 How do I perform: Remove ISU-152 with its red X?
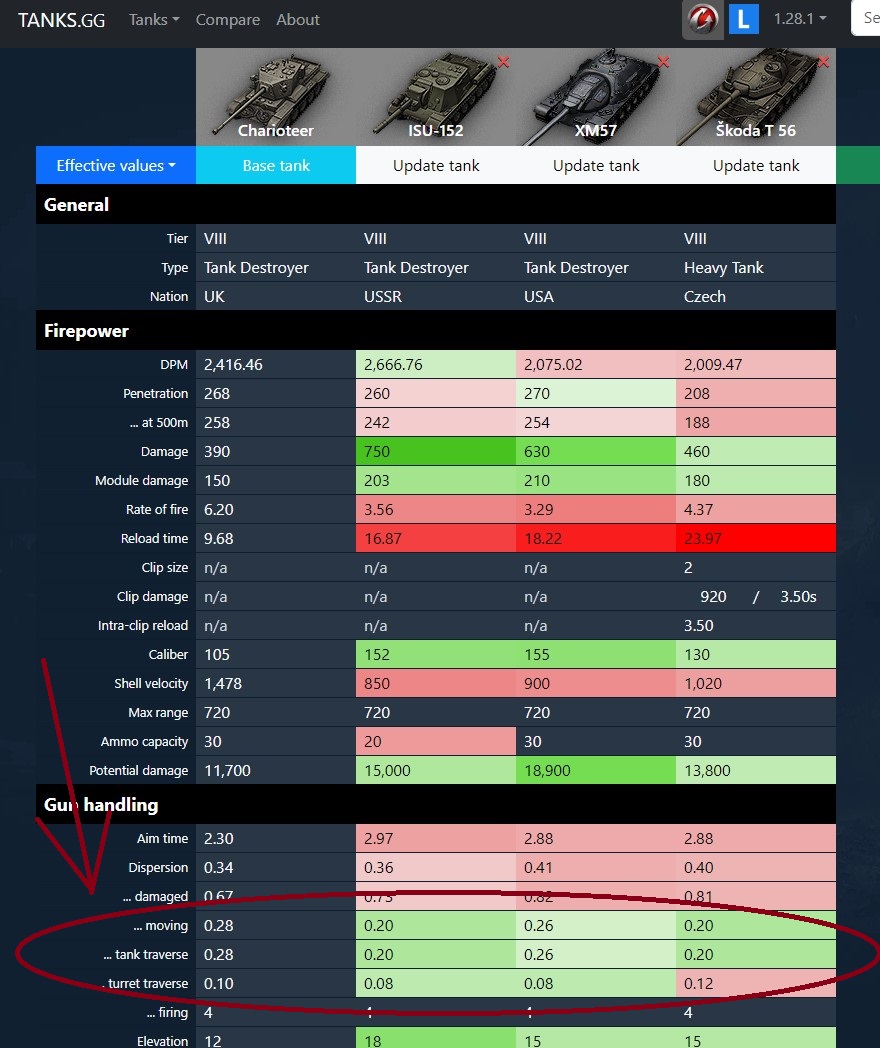503,62
